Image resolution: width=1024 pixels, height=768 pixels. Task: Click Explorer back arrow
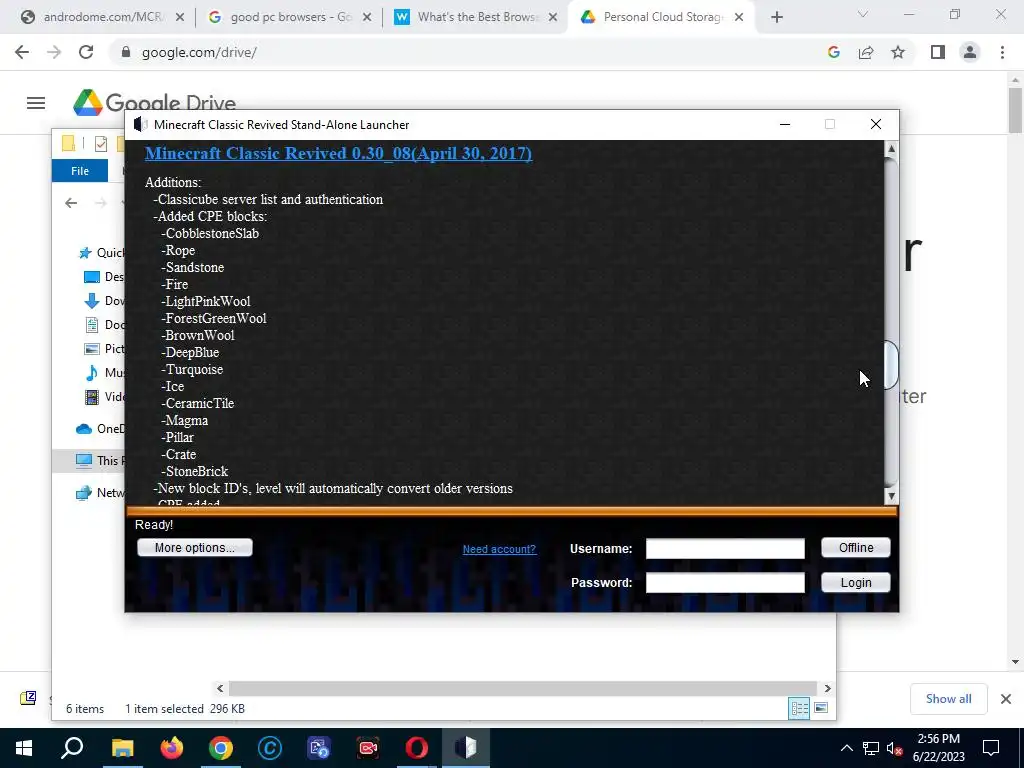click(x=71, y=203)
